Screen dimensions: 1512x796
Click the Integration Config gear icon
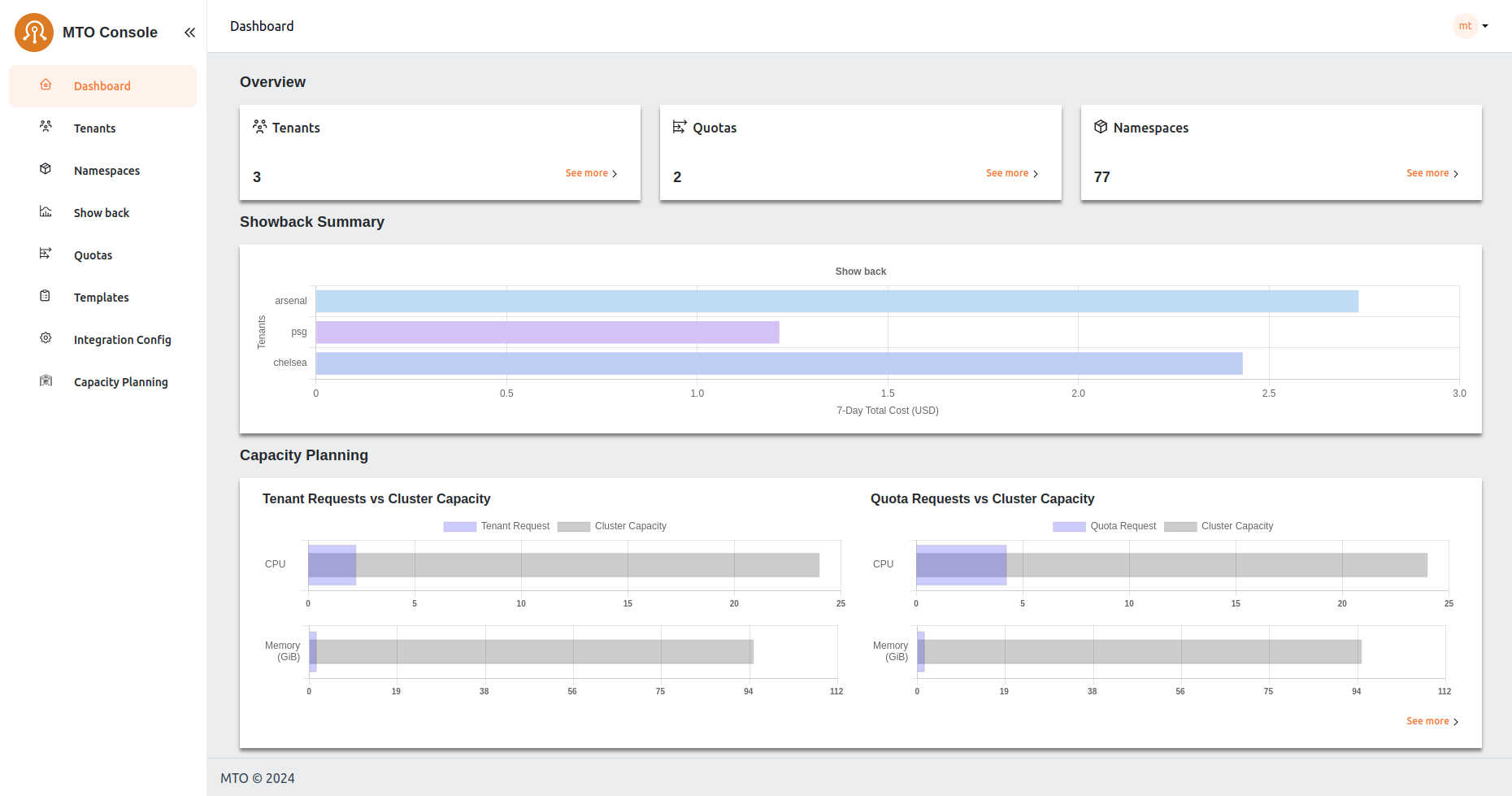(46, 338)
